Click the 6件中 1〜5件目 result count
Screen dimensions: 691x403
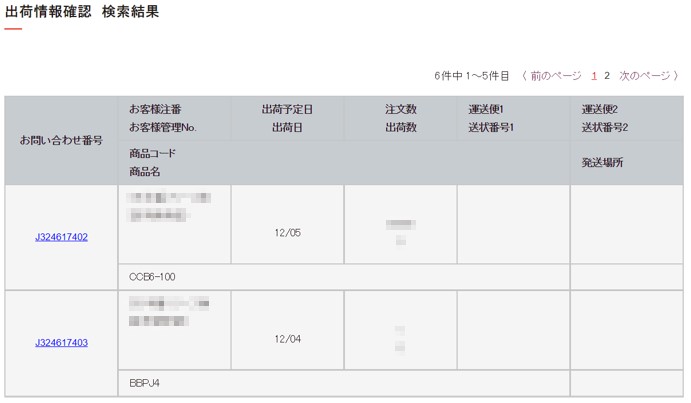tap(472, 76)
